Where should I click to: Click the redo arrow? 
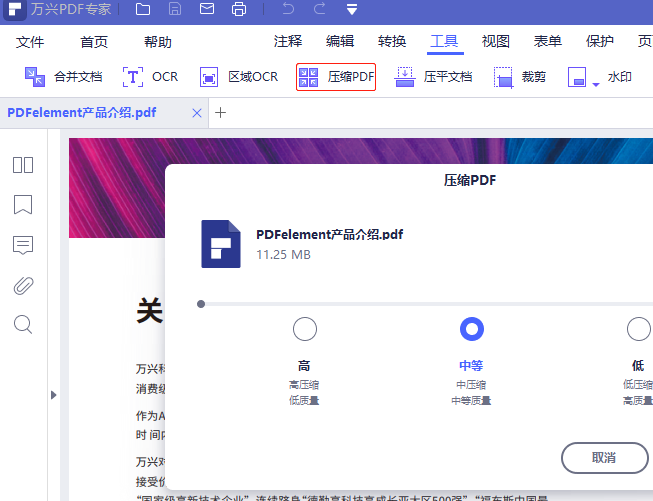[319, 8]
